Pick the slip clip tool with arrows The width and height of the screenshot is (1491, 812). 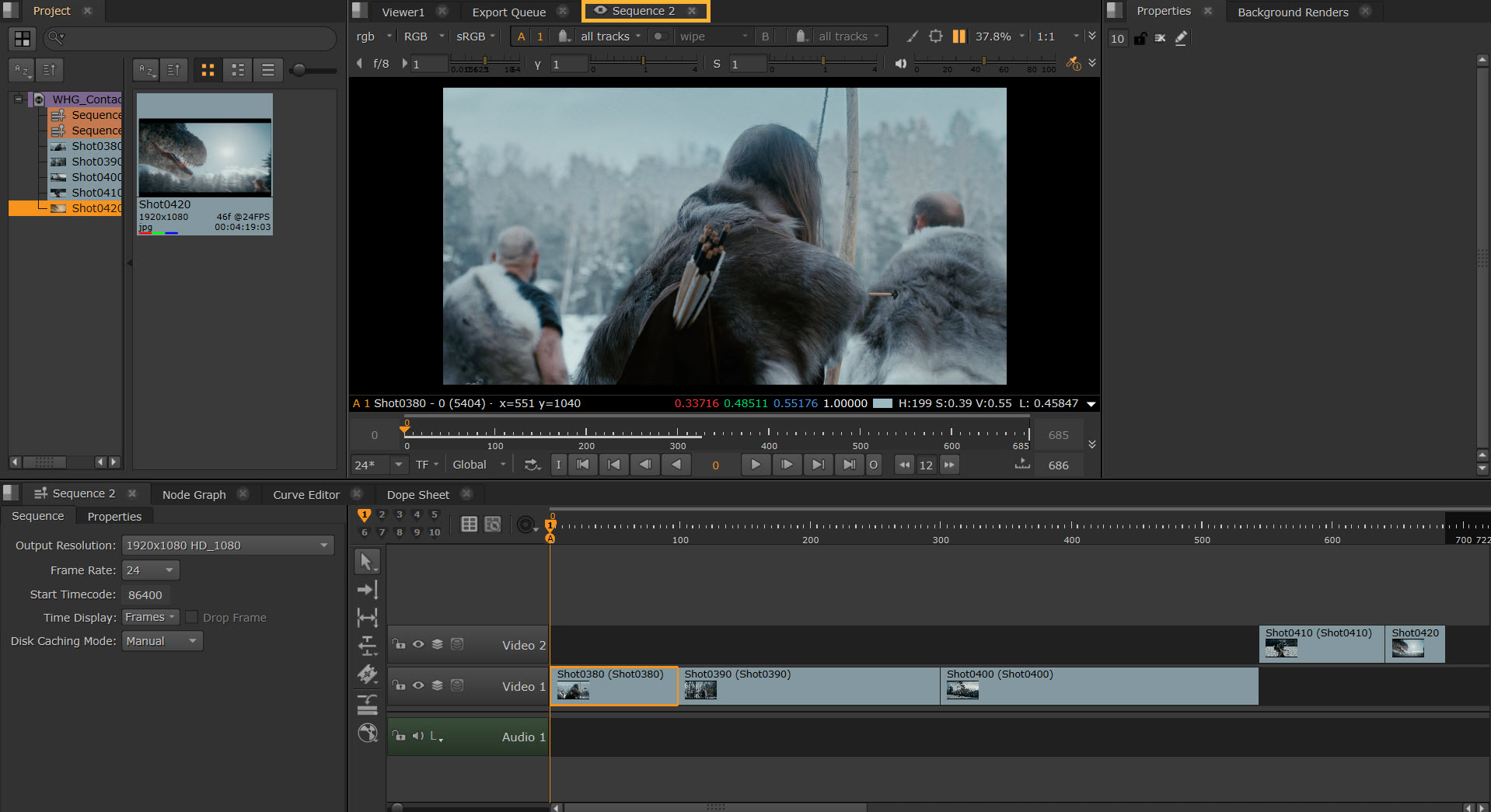pyautogui.click(x=367, y=618)
